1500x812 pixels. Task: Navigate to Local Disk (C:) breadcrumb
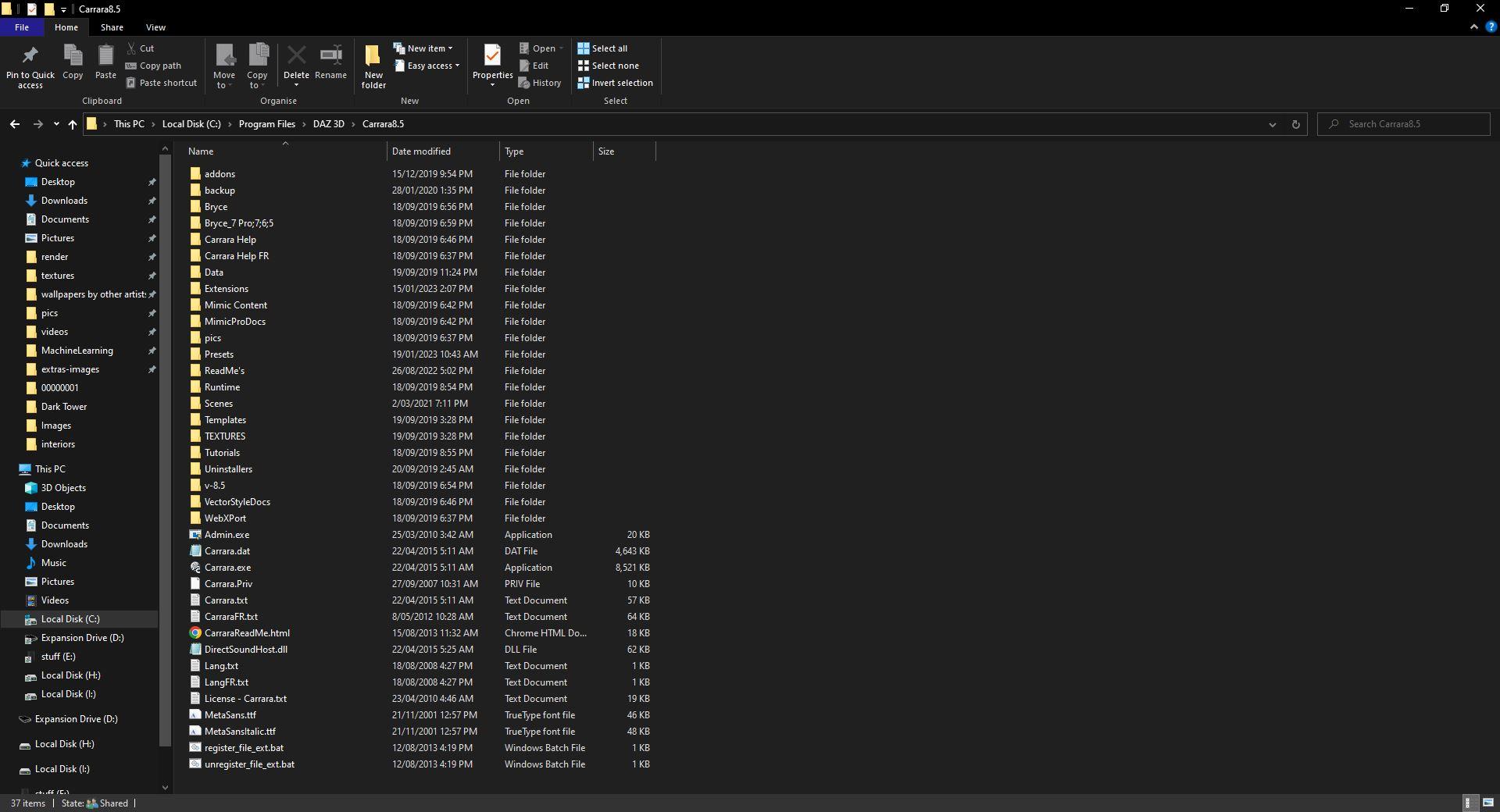coord(191,124)
